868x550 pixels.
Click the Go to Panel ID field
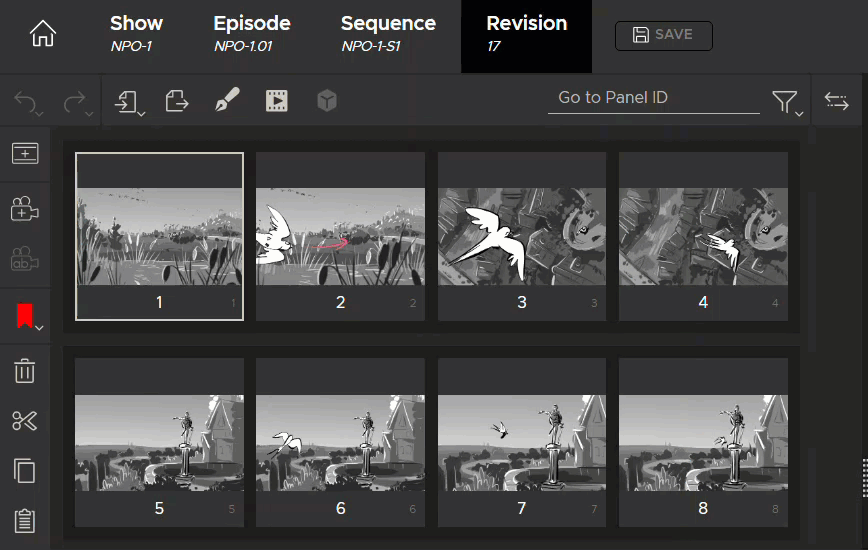[x=653, y=98]
